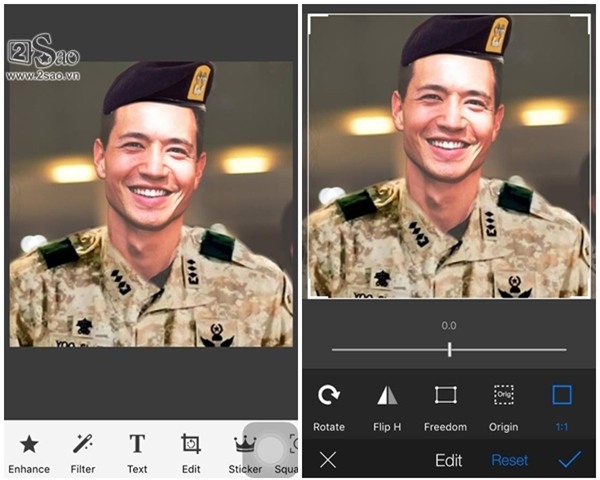Image resolution: width=600 pixels, height=480 pixels.
Task: Confirm the edit with the blue checkmark
Action: tap(570, 460)
